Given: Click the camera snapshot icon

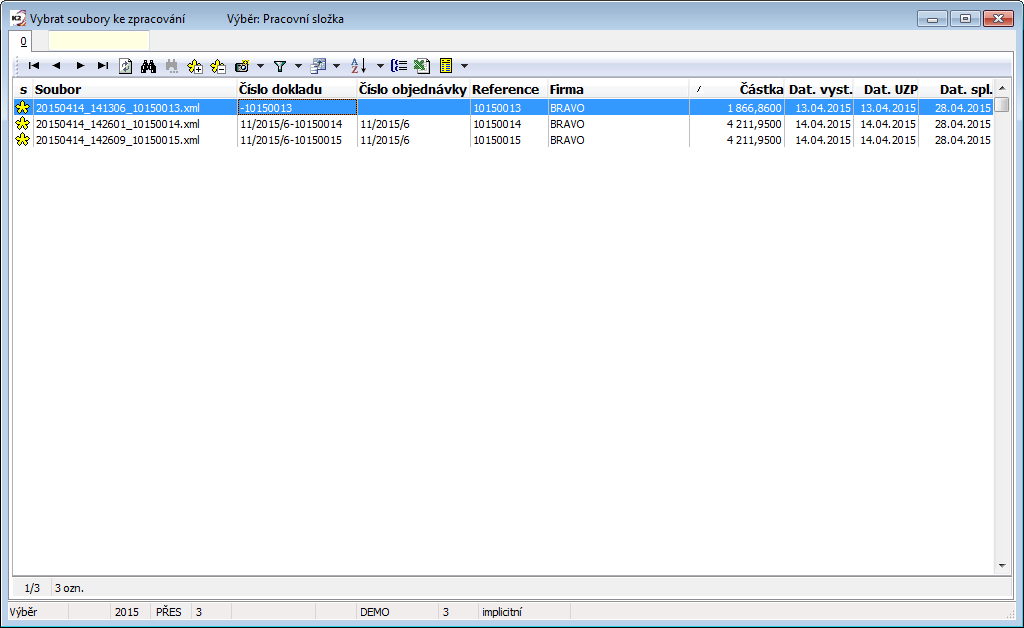Looking at the screenshot, I should (x=242, y=66).
